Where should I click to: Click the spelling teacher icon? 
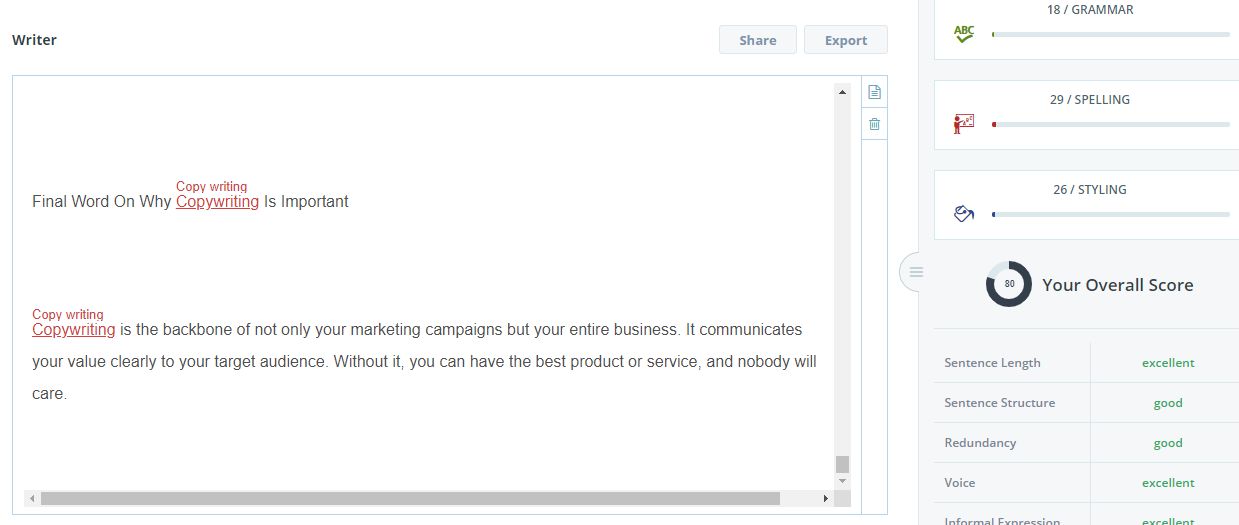(x=963, y=124)
